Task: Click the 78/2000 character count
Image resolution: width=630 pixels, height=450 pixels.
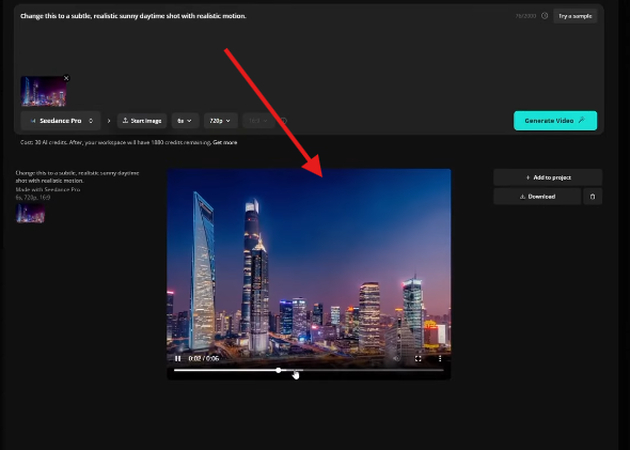Action: (x=526, y=16)
